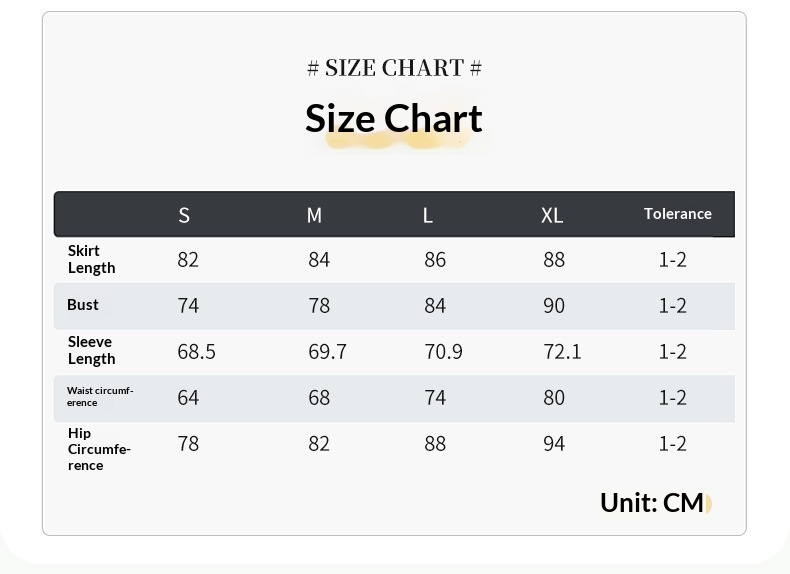
Task: Click the S size column header
Action: (184, 215)
